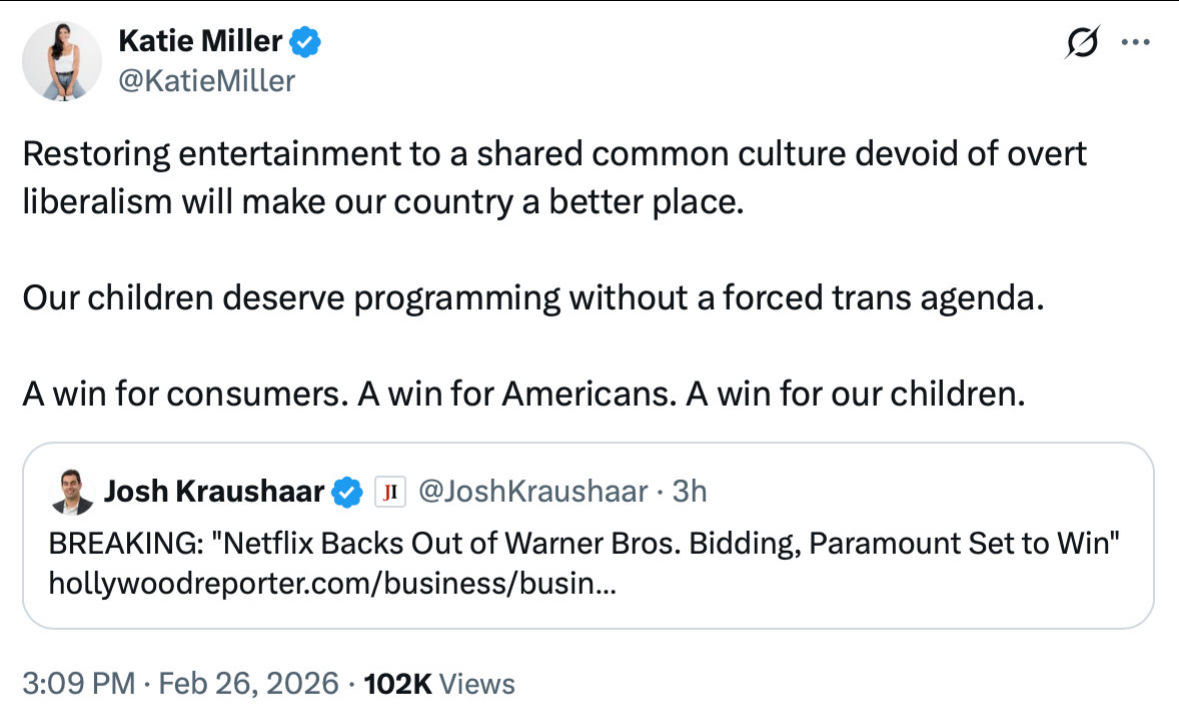Viewport: 1179px width, 714px height.
Task: Click the Feb 26, 2026 date
Action: pos(247,684)
